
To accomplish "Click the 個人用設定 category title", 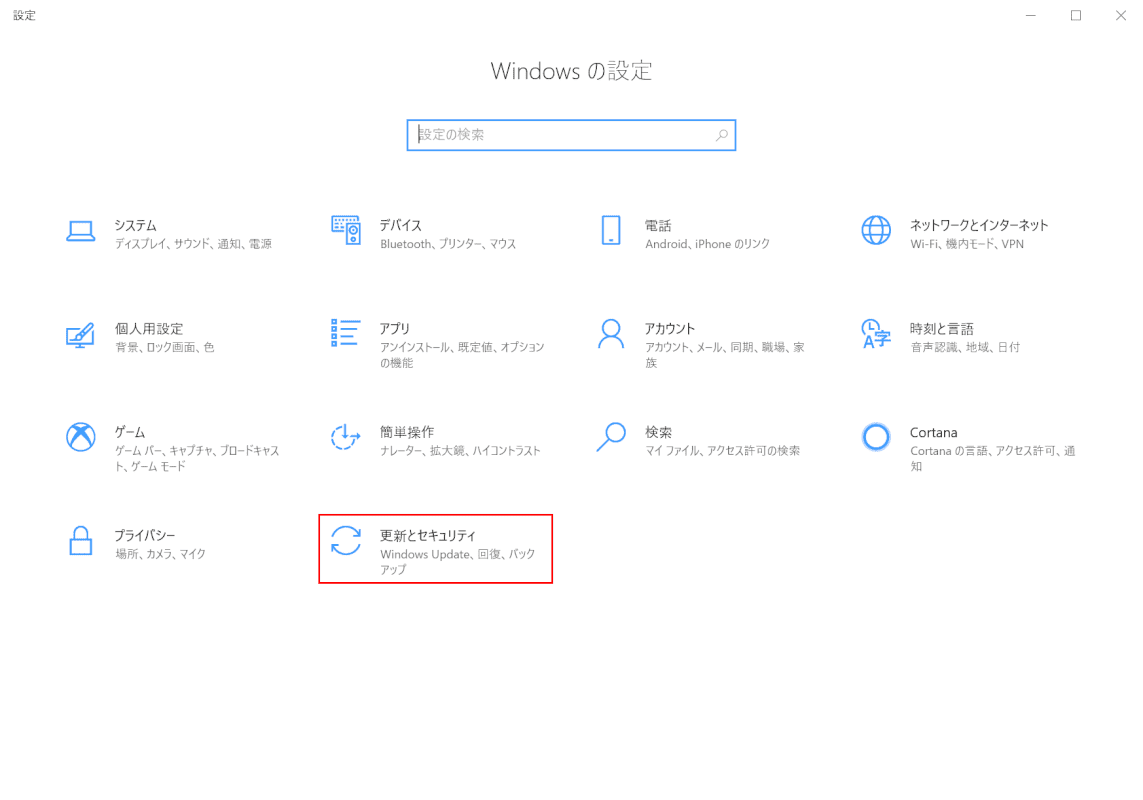I will [149, 329].
